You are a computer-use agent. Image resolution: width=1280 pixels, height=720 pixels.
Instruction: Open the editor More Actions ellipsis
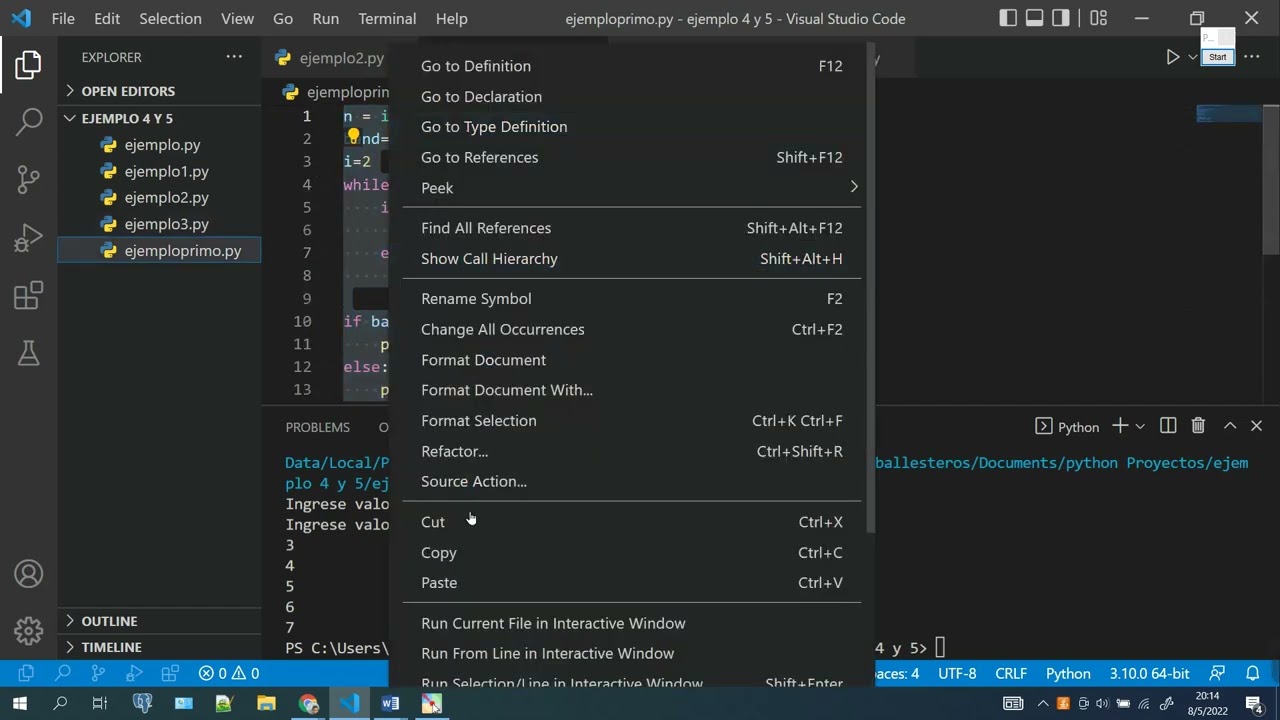point(1251,58)
